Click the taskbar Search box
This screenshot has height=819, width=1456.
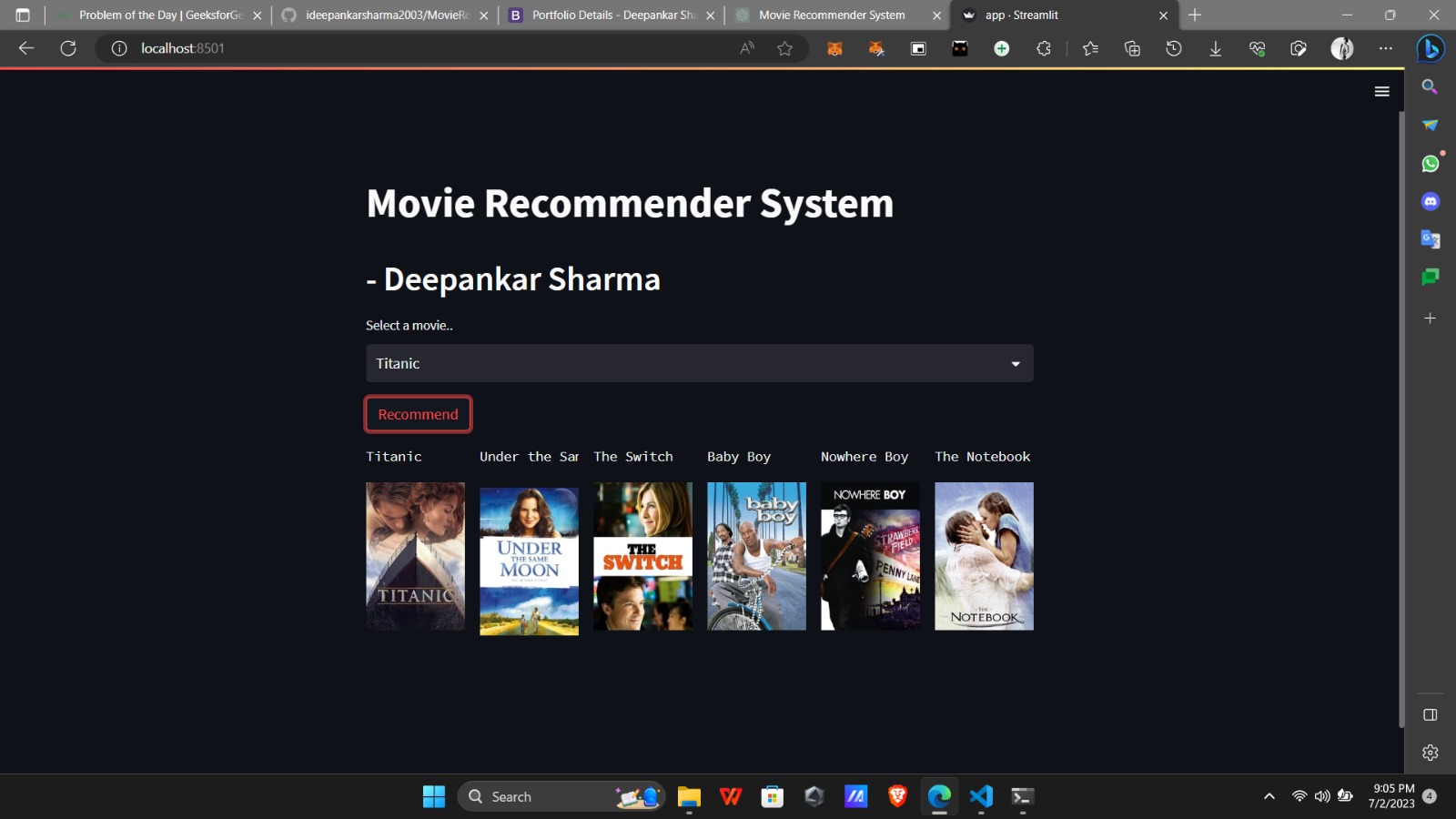[x=561, y=796]
